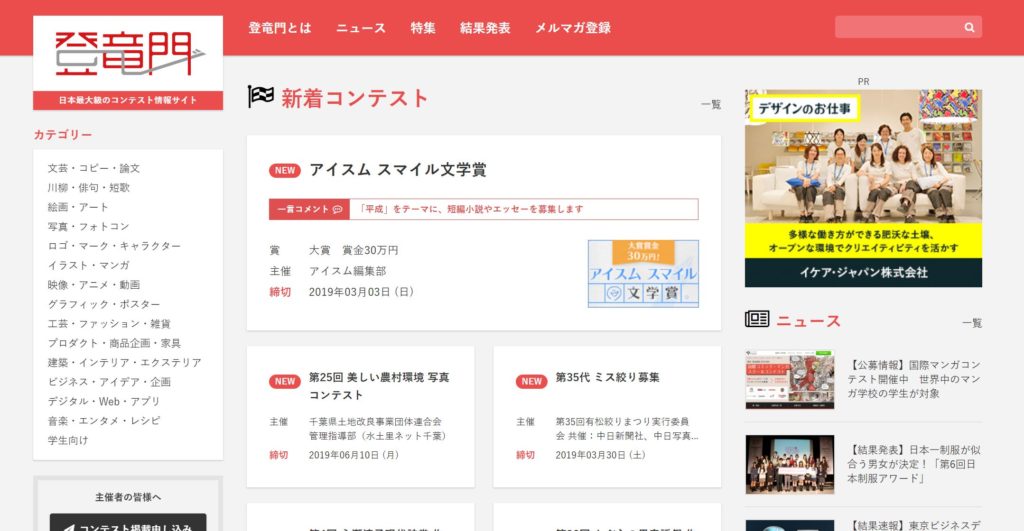
Task: Click the newspaper icon beside ニュース
Action: tap(757, 320)
